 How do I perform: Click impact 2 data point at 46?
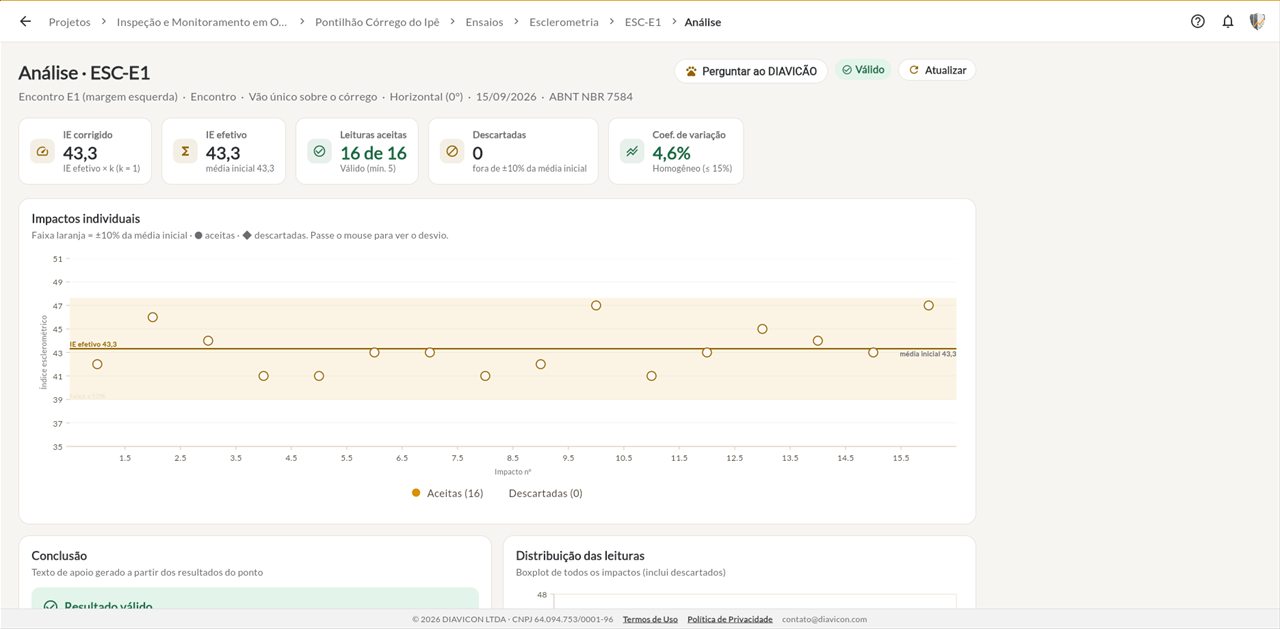point(153,317)
